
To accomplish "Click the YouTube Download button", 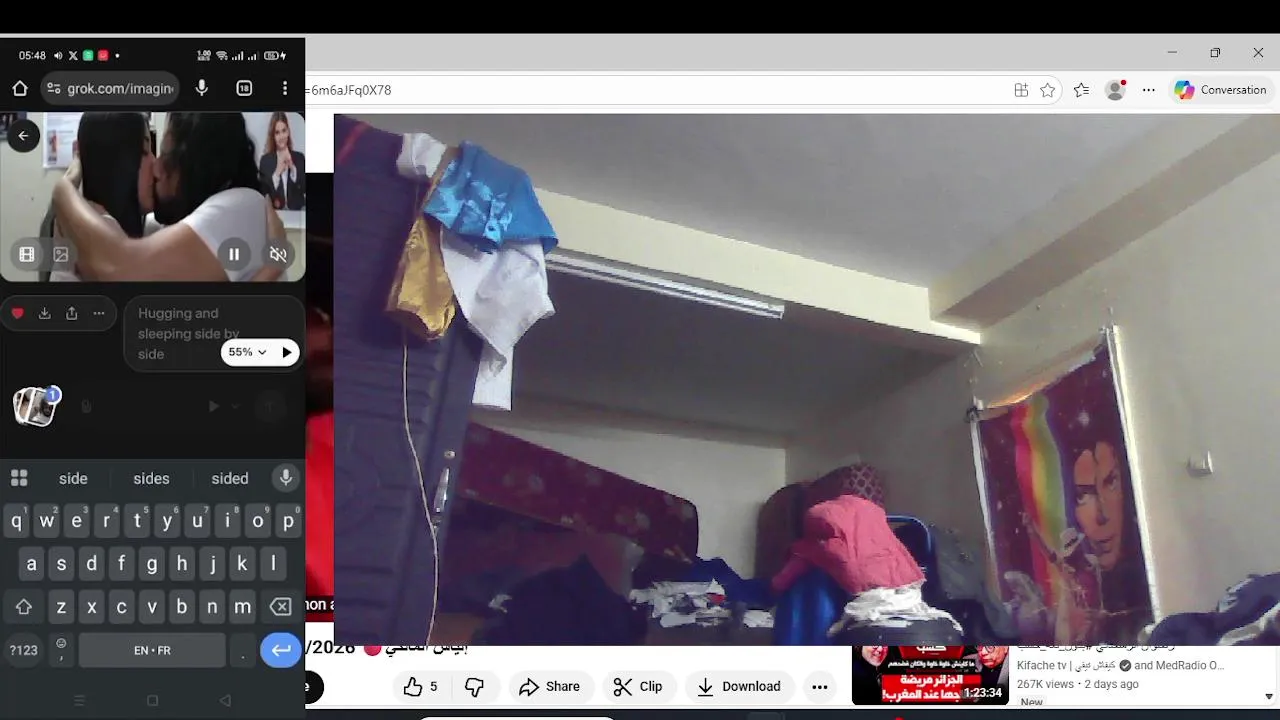I will (738, 686).
